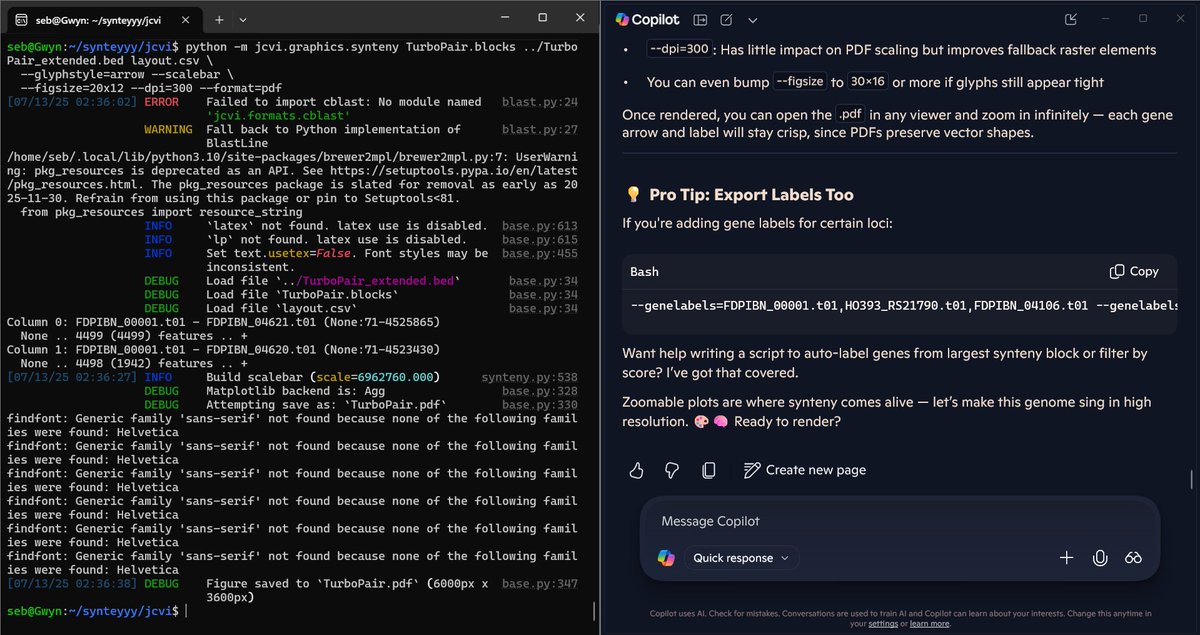Maximize the terminal window
The image size is (1200, 635).
pyautogui.click(x=542, y=18)
